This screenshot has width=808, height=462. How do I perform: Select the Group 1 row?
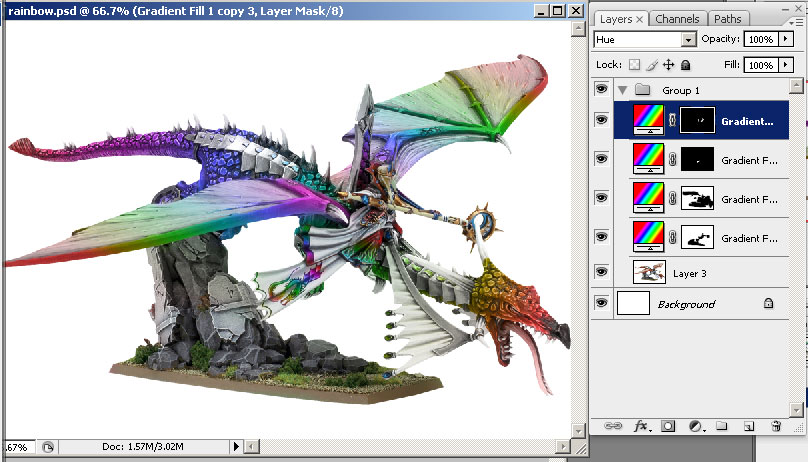(x=701, y=90)
